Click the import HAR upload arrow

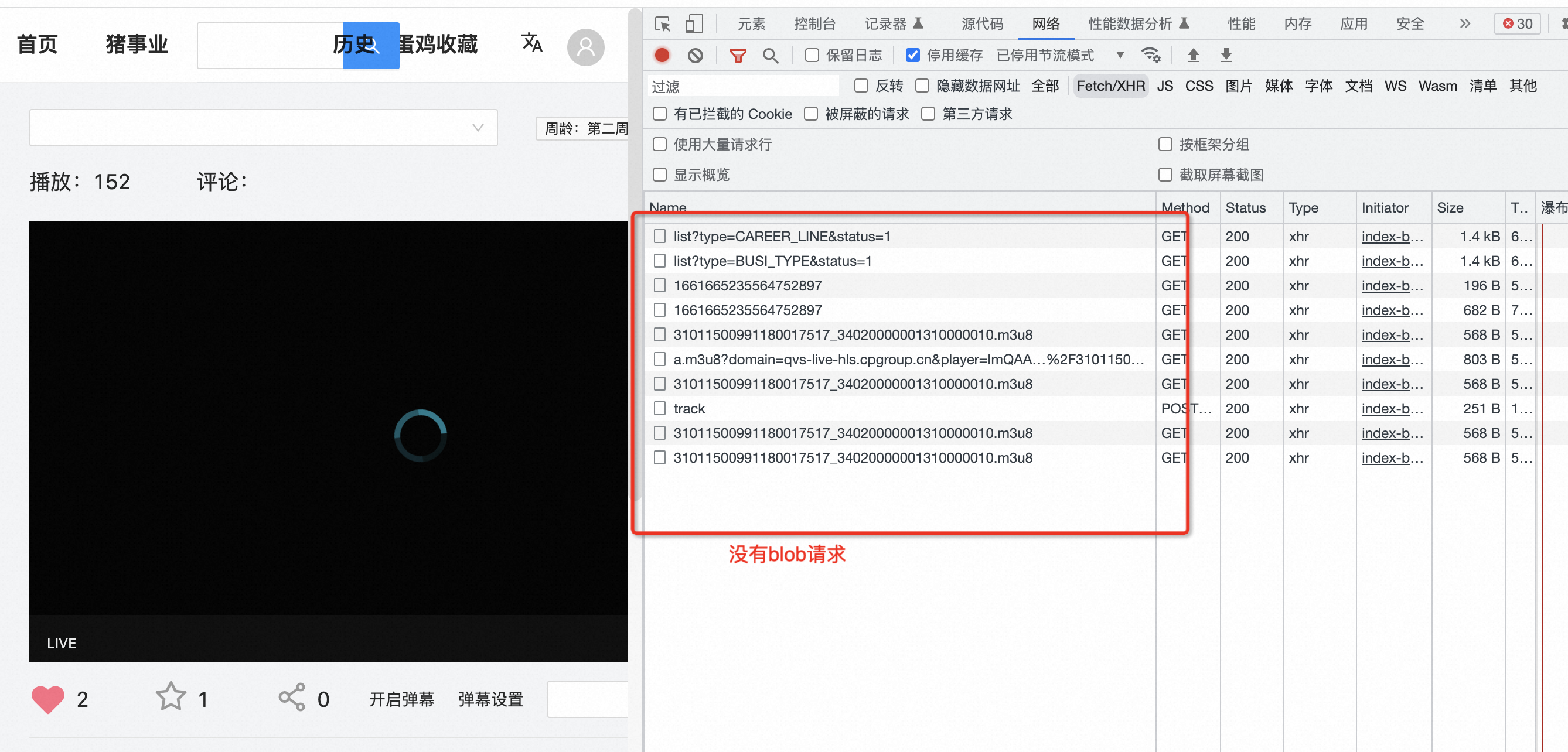tap(1193, 56)
